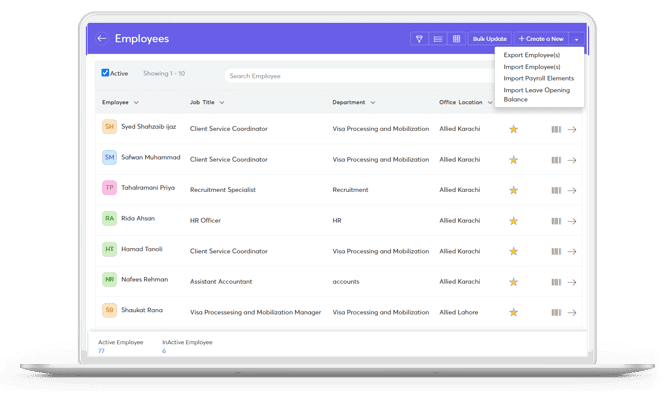Open Nafees Rehman details arrow
Viewport: 672px width, 400px height.
(x=572, y=282)
